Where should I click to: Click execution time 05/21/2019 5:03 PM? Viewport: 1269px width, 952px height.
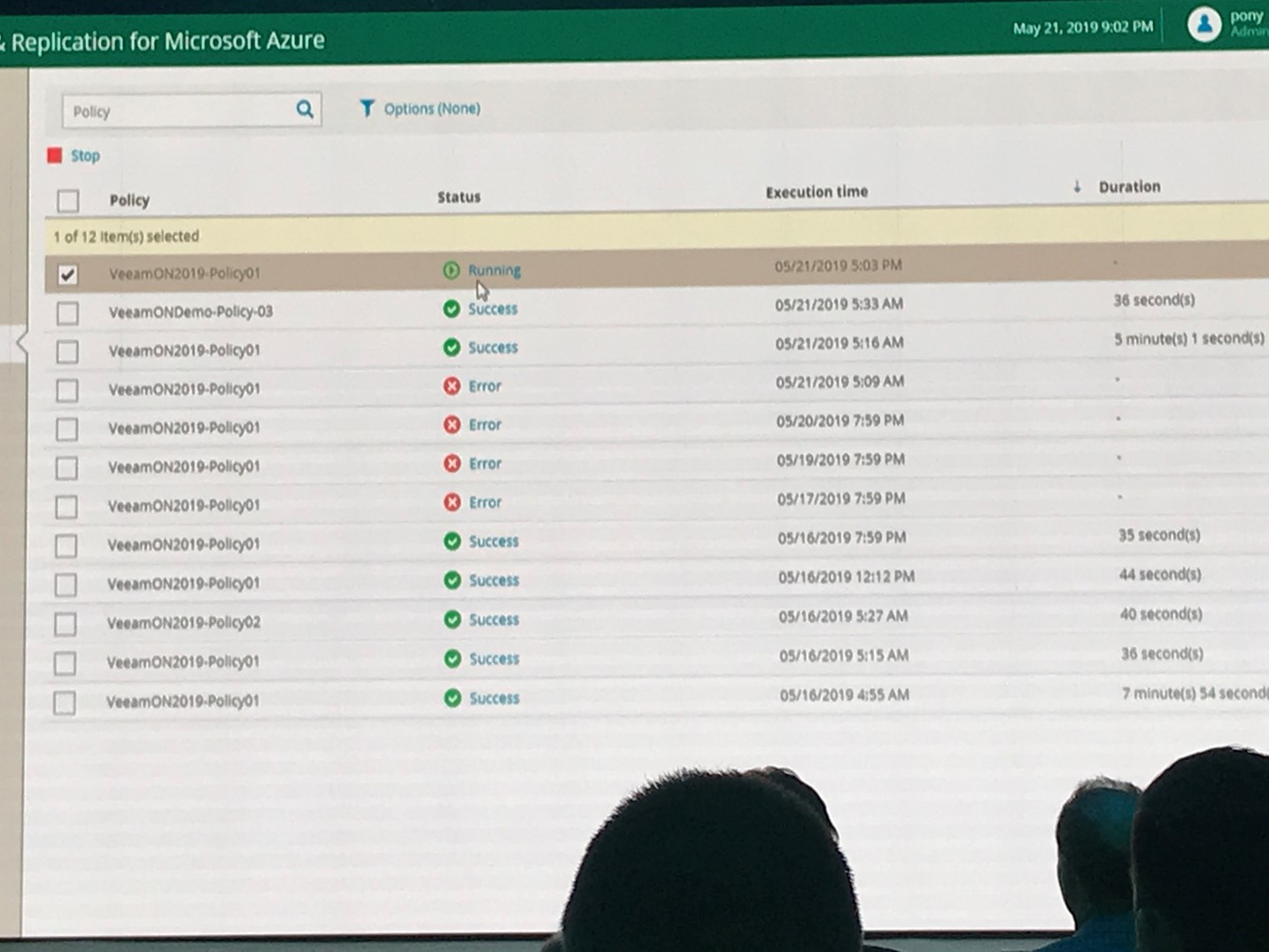point(838,265)
